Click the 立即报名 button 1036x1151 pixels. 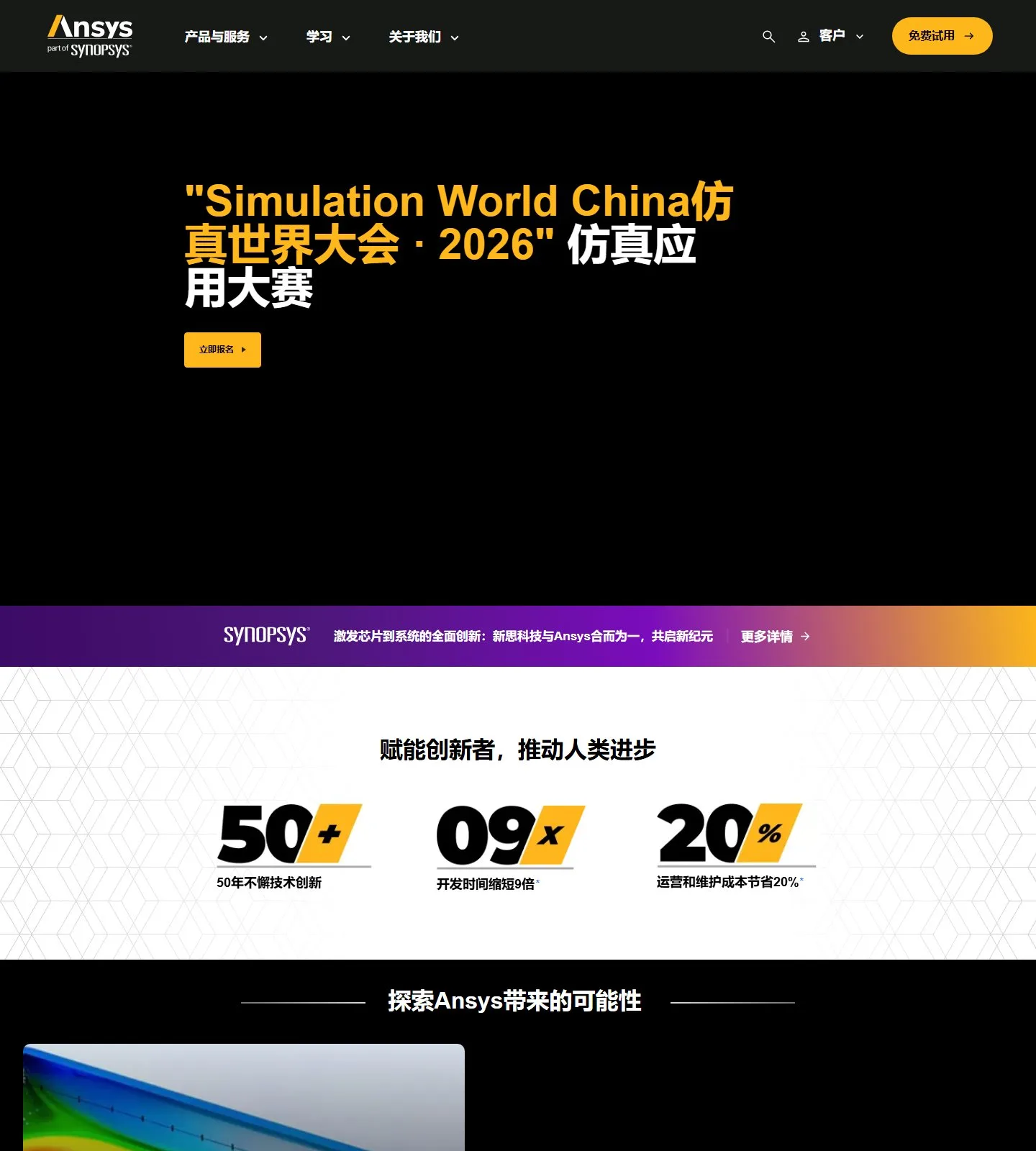pos(222,350)
